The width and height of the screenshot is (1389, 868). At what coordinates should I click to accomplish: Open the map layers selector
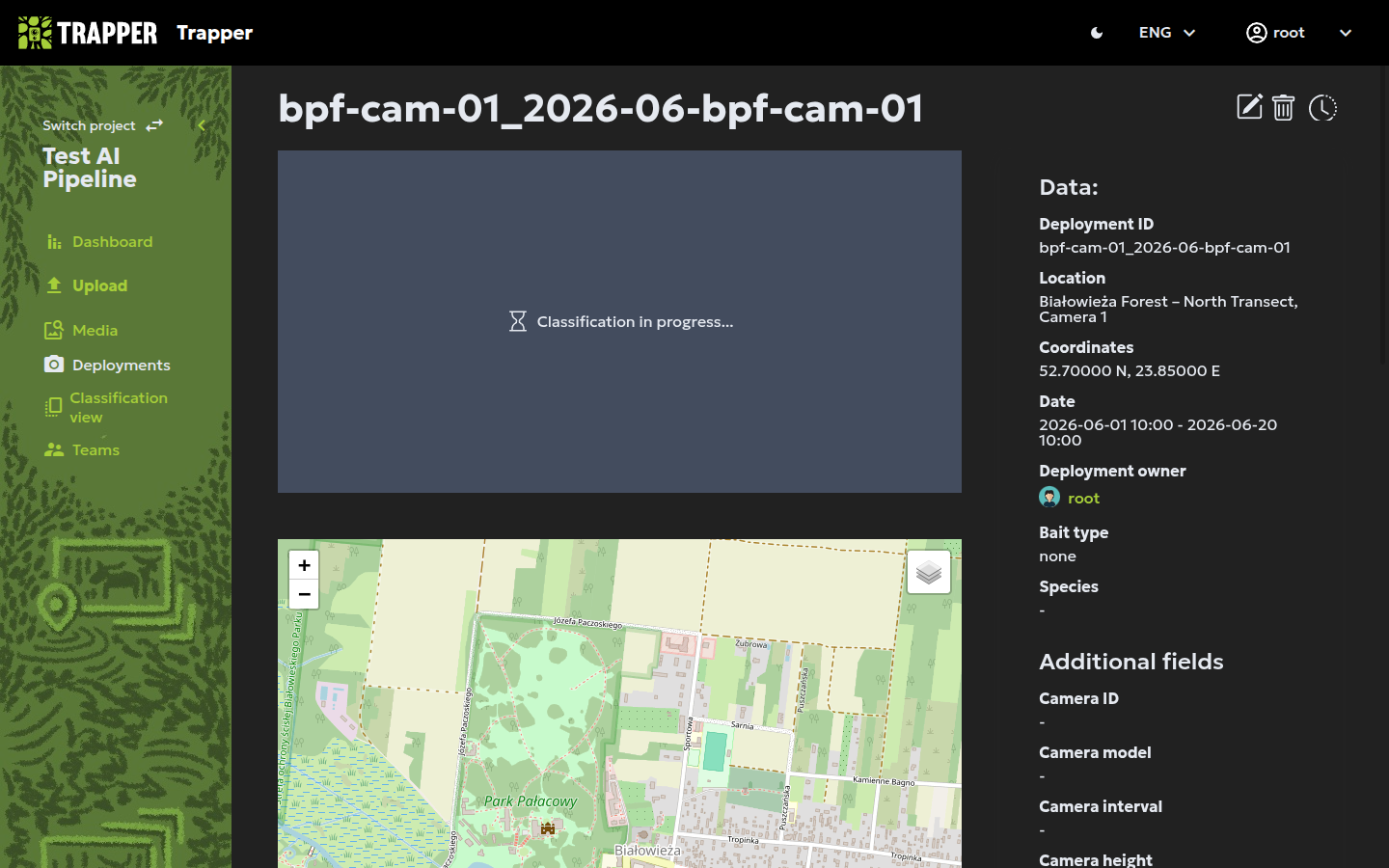pos(929,573)
